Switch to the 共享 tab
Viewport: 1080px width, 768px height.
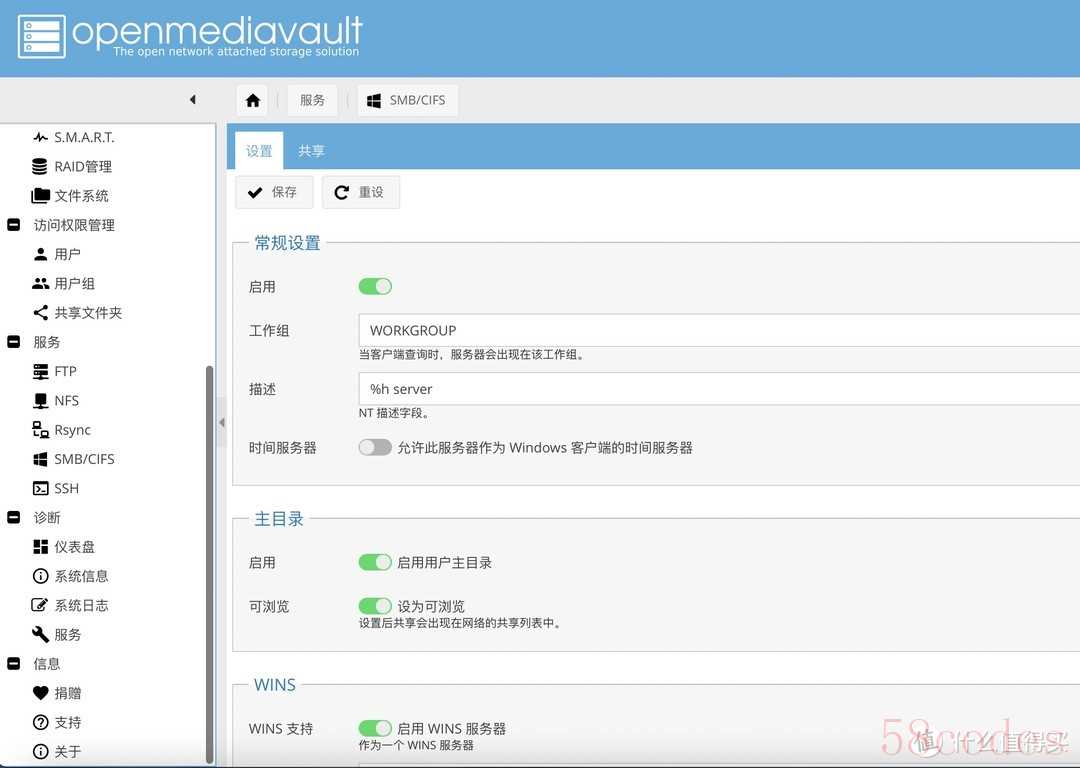[311, 151]
